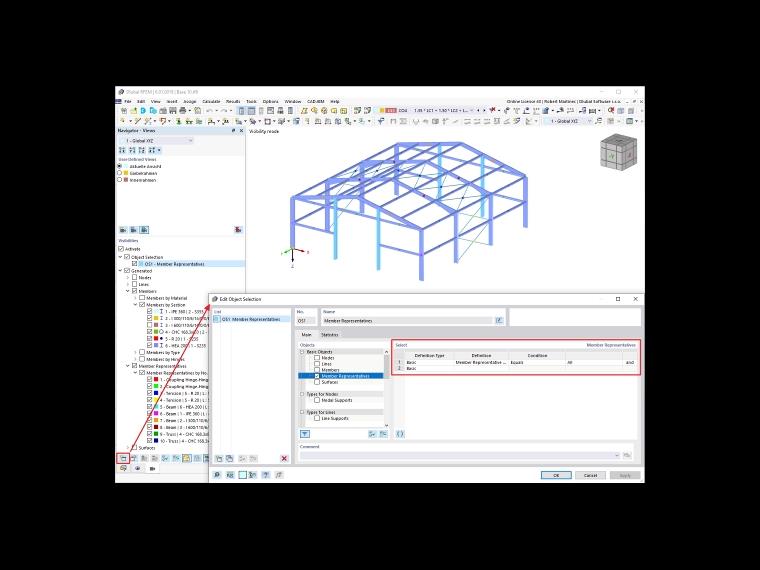Check Line Supports in dialog objects list
Image resolution: width=760 pixels, height=570 pixels.
[317, 418]
